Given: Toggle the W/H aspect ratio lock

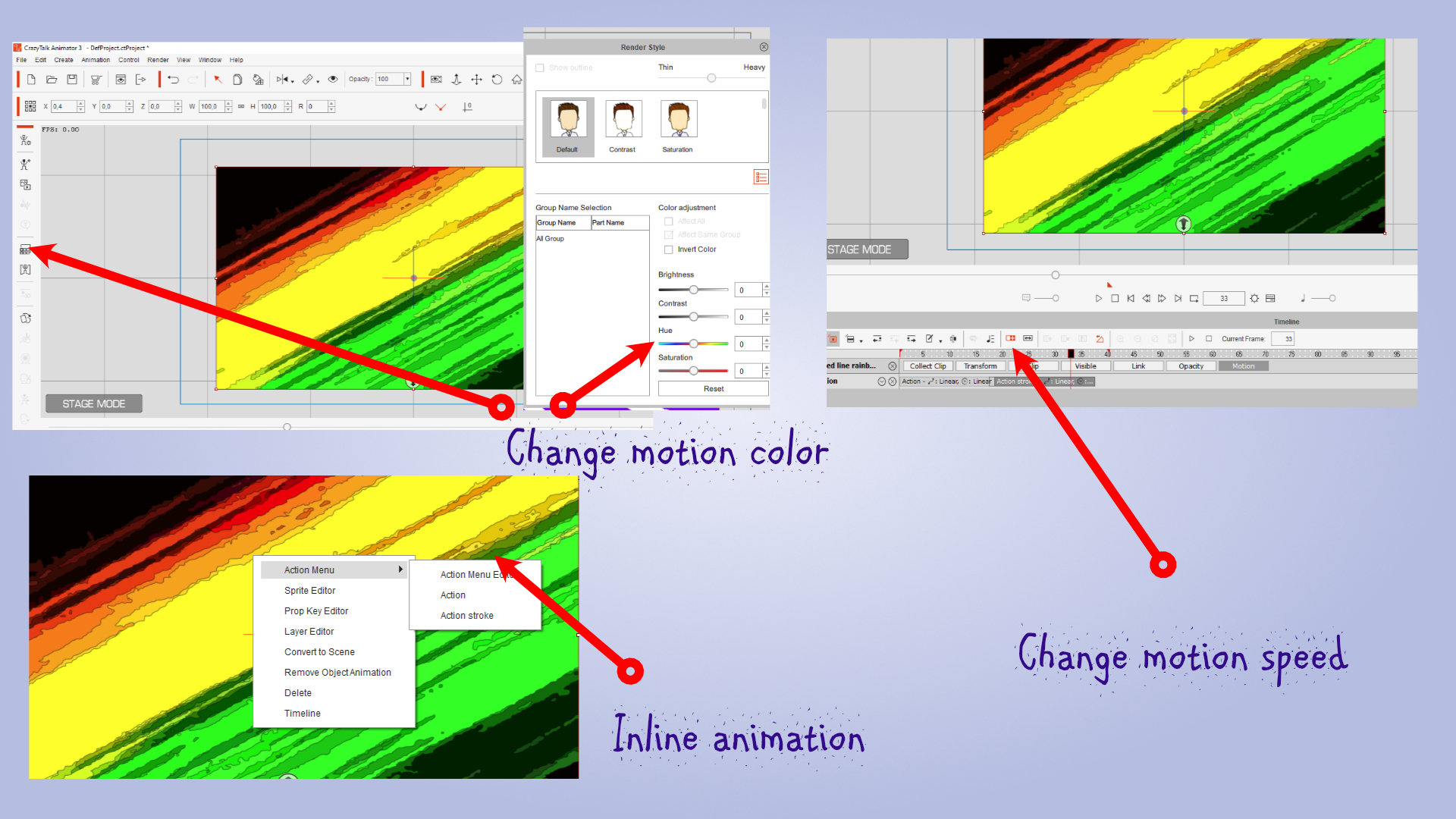Looking at the screenshot, I should point(241,106).
